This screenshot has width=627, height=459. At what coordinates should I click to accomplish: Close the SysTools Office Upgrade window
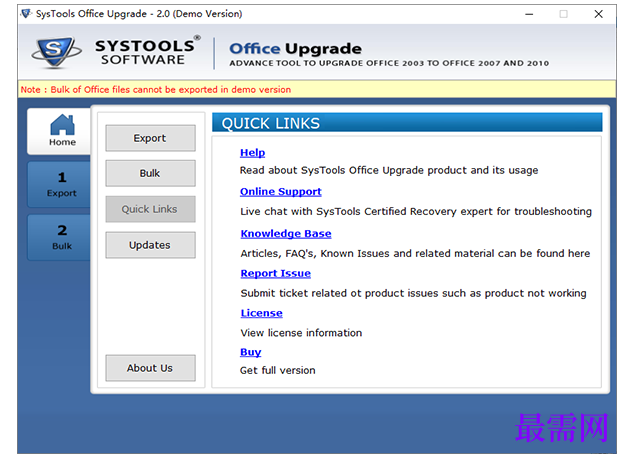click(598, 14)
